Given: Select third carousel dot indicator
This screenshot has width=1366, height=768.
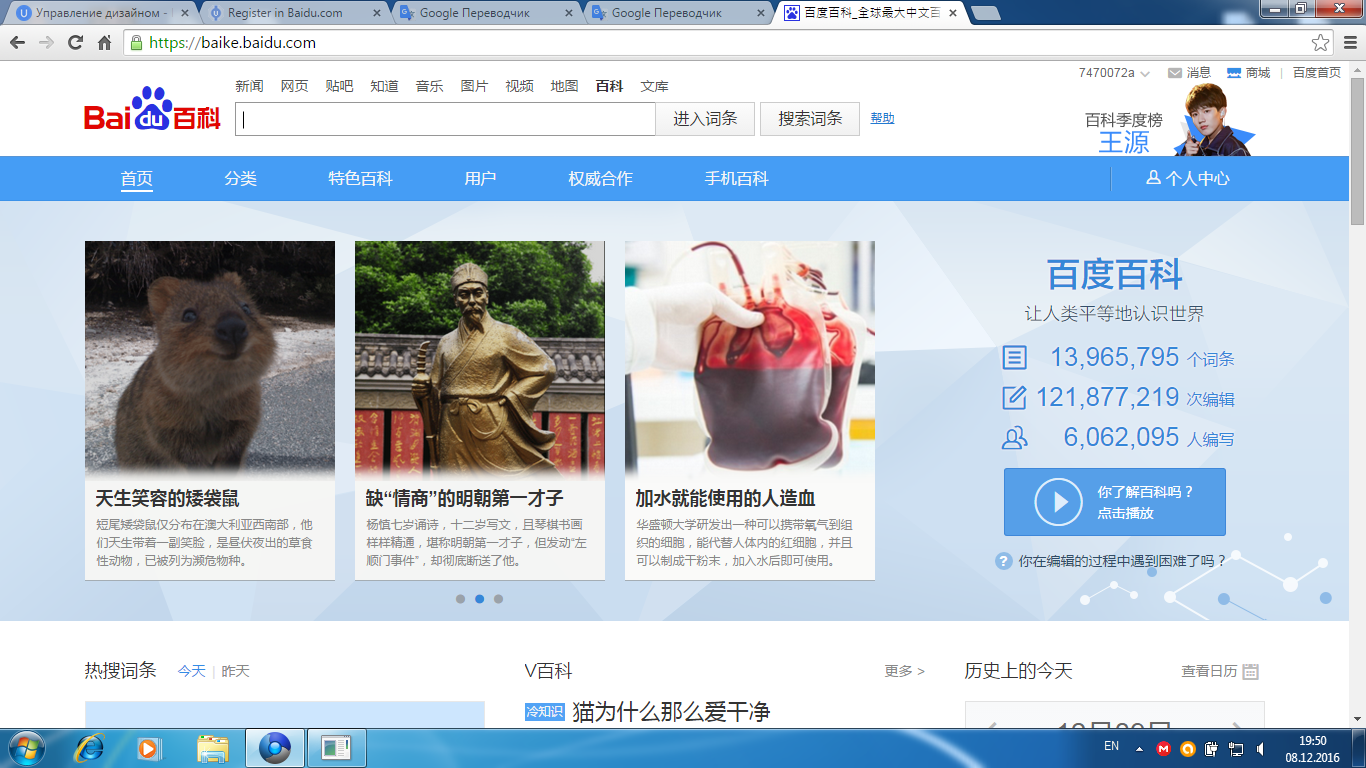Looking at the screenshot, I should tap(498, 599).
